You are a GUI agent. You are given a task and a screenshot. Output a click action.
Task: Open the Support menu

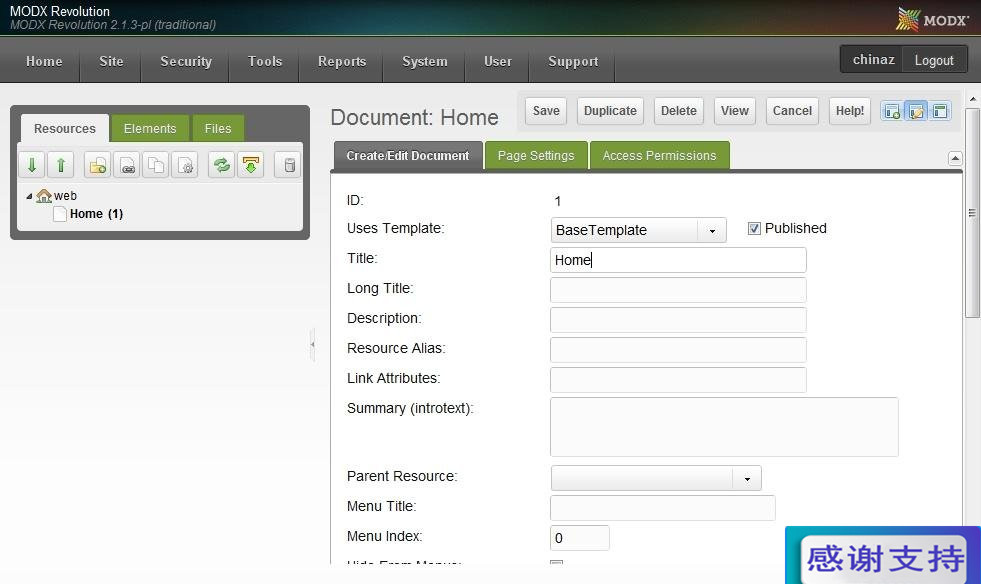pyautogui.click(x=572, y=61)
